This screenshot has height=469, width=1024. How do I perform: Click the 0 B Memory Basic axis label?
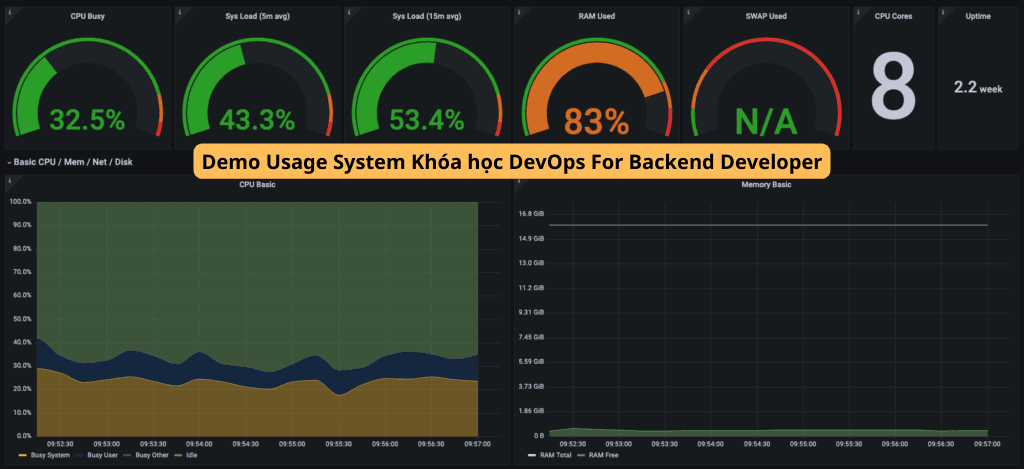(539, 435)
